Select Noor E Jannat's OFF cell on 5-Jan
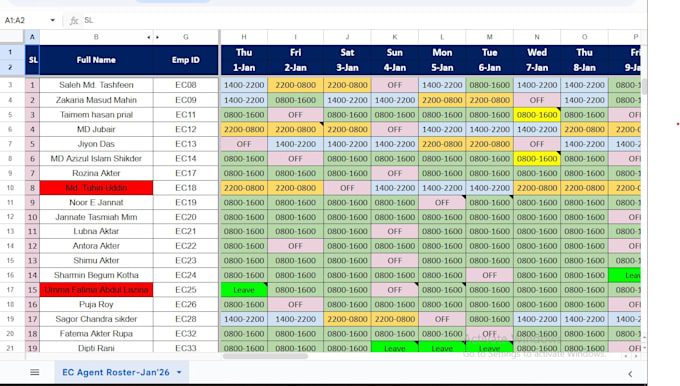Image resolution: width=680 pixels, height=386 pixels. (442, 202)
